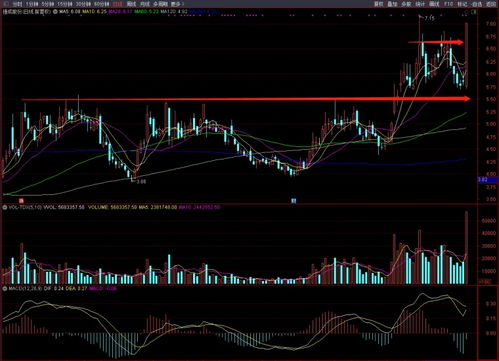Click the round icon beside VOL-TDX indicator label
This screenshot has width=499, height=361.
5,207
